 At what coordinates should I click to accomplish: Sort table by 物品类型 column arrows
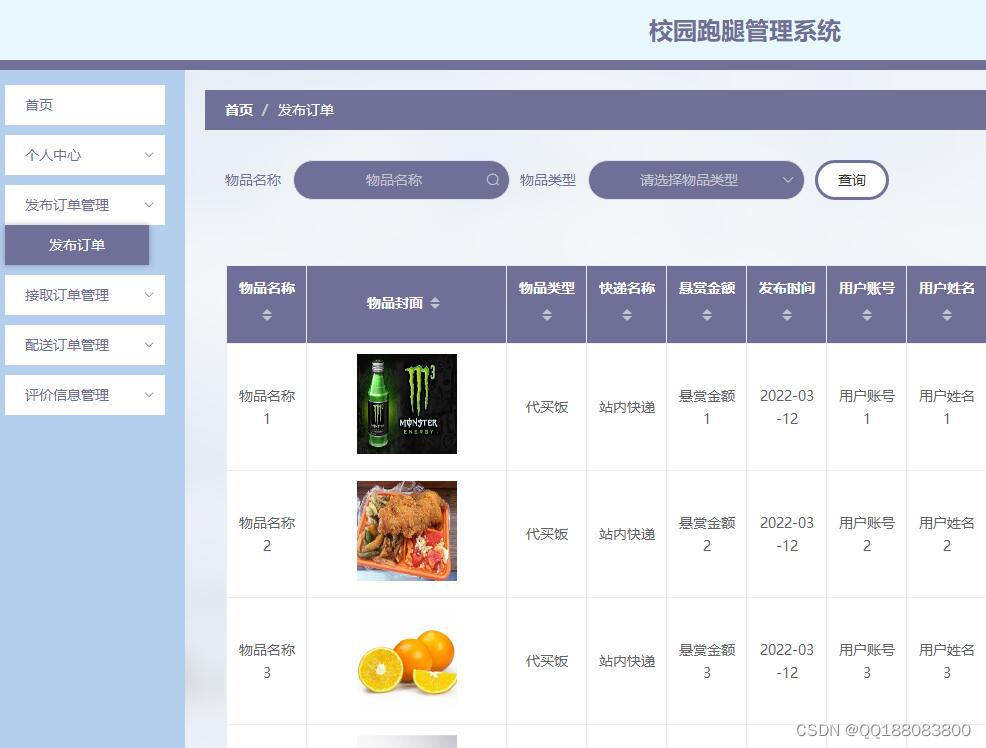click(546, 315)
